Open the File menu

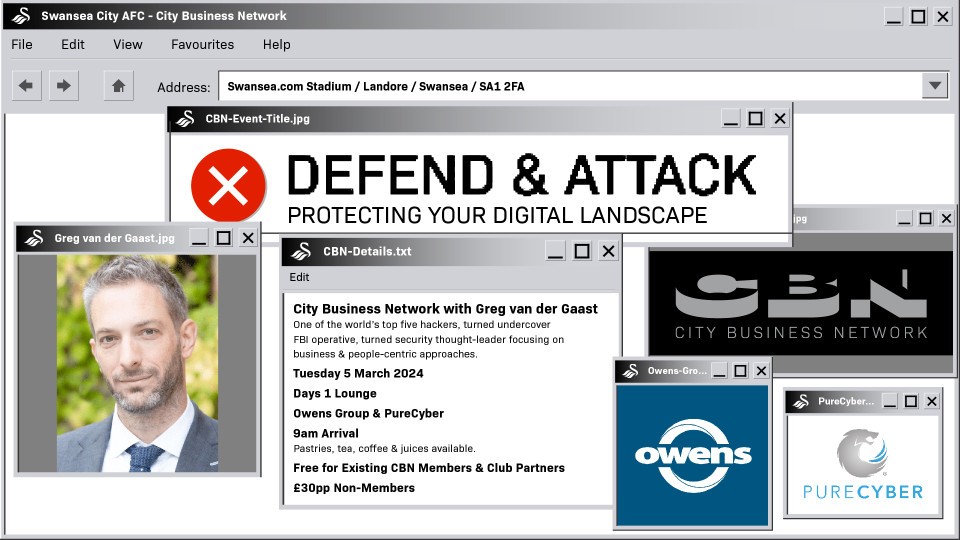22,44
